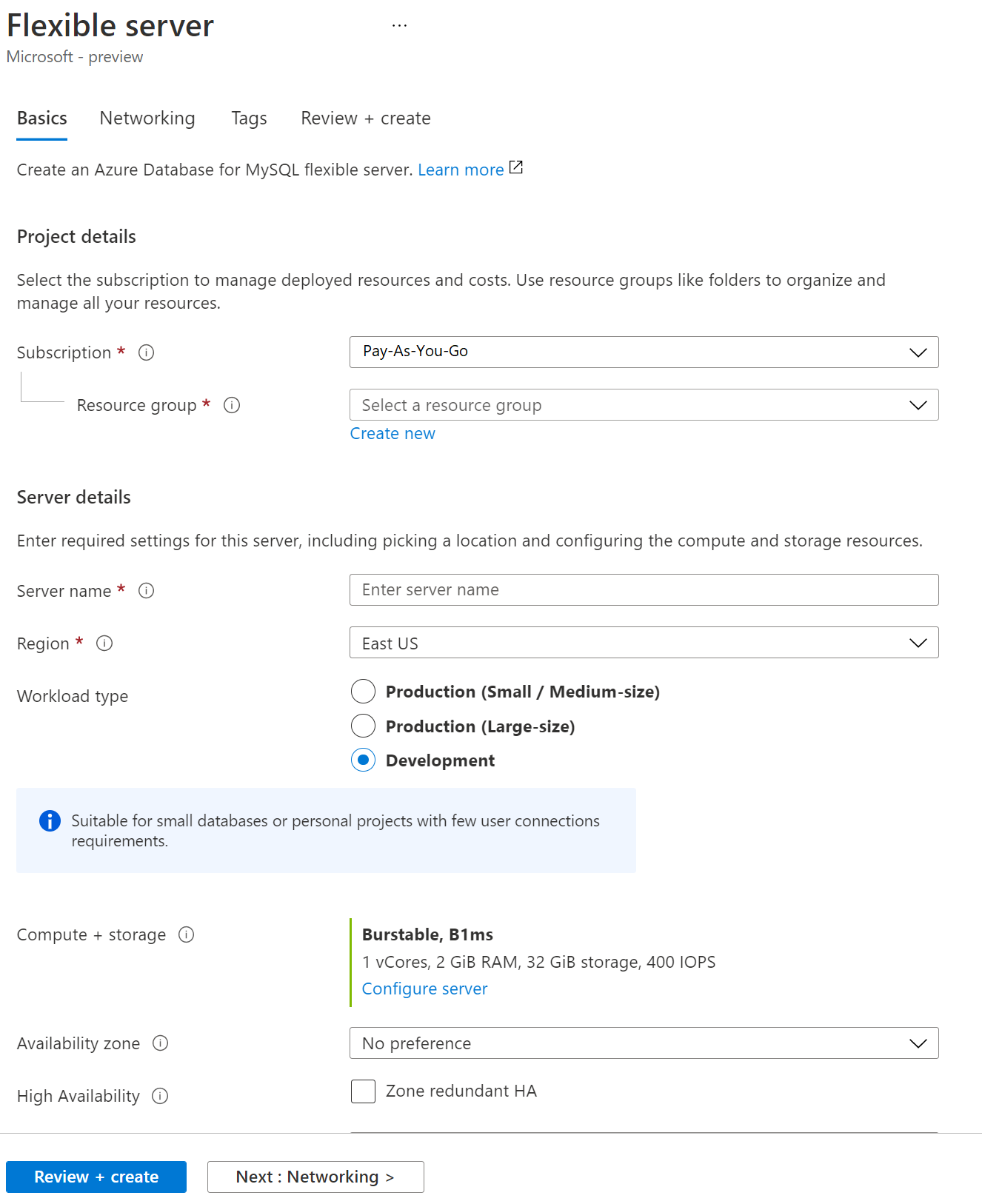Select Production (Large-size) workload type
The width and height of the screenshot is (982, 1204).
[363, 726]
